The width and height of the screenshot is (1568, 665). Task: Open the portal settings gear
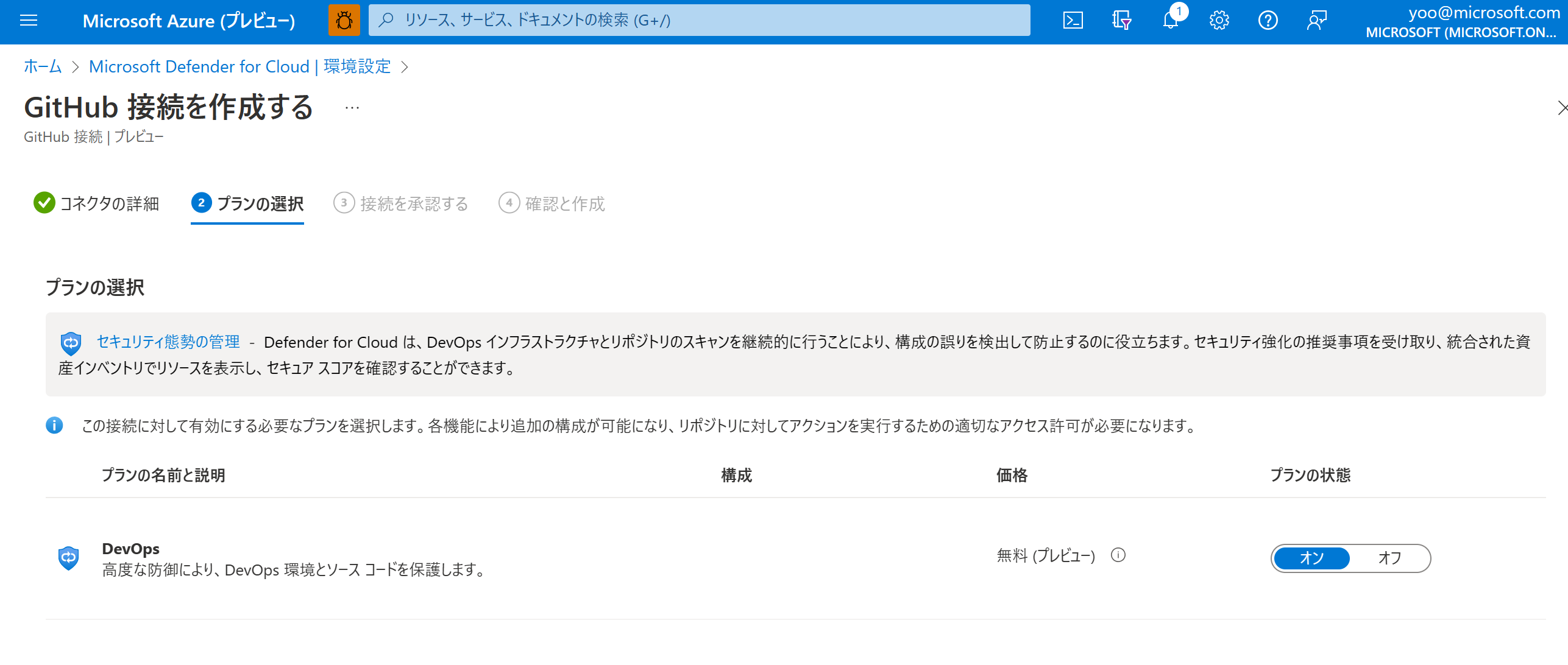[1219, 20]
